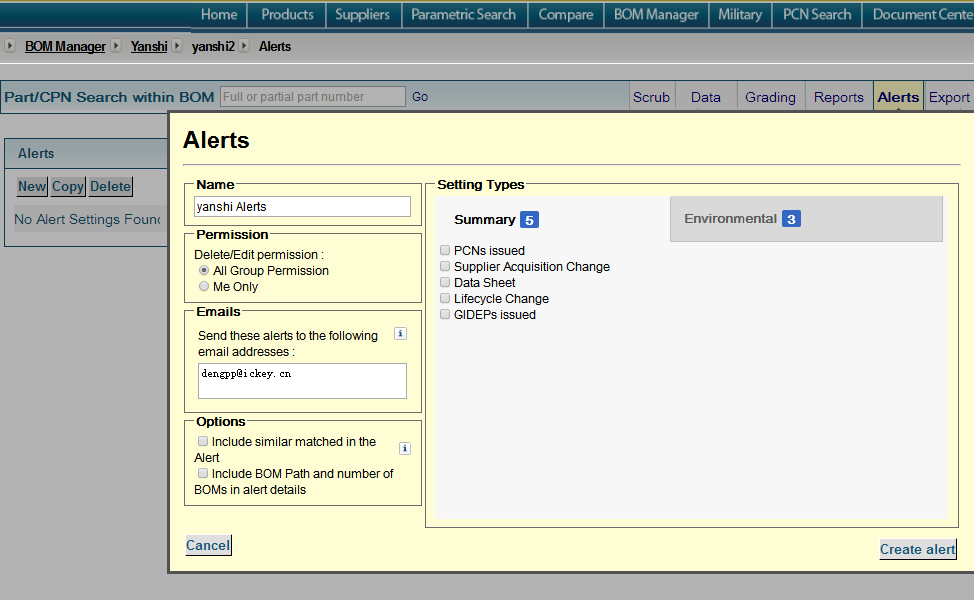The height and width of the screenshot is (600, 974).
Task: Open Parametric Search menu item
Action: tap(463, 14)
